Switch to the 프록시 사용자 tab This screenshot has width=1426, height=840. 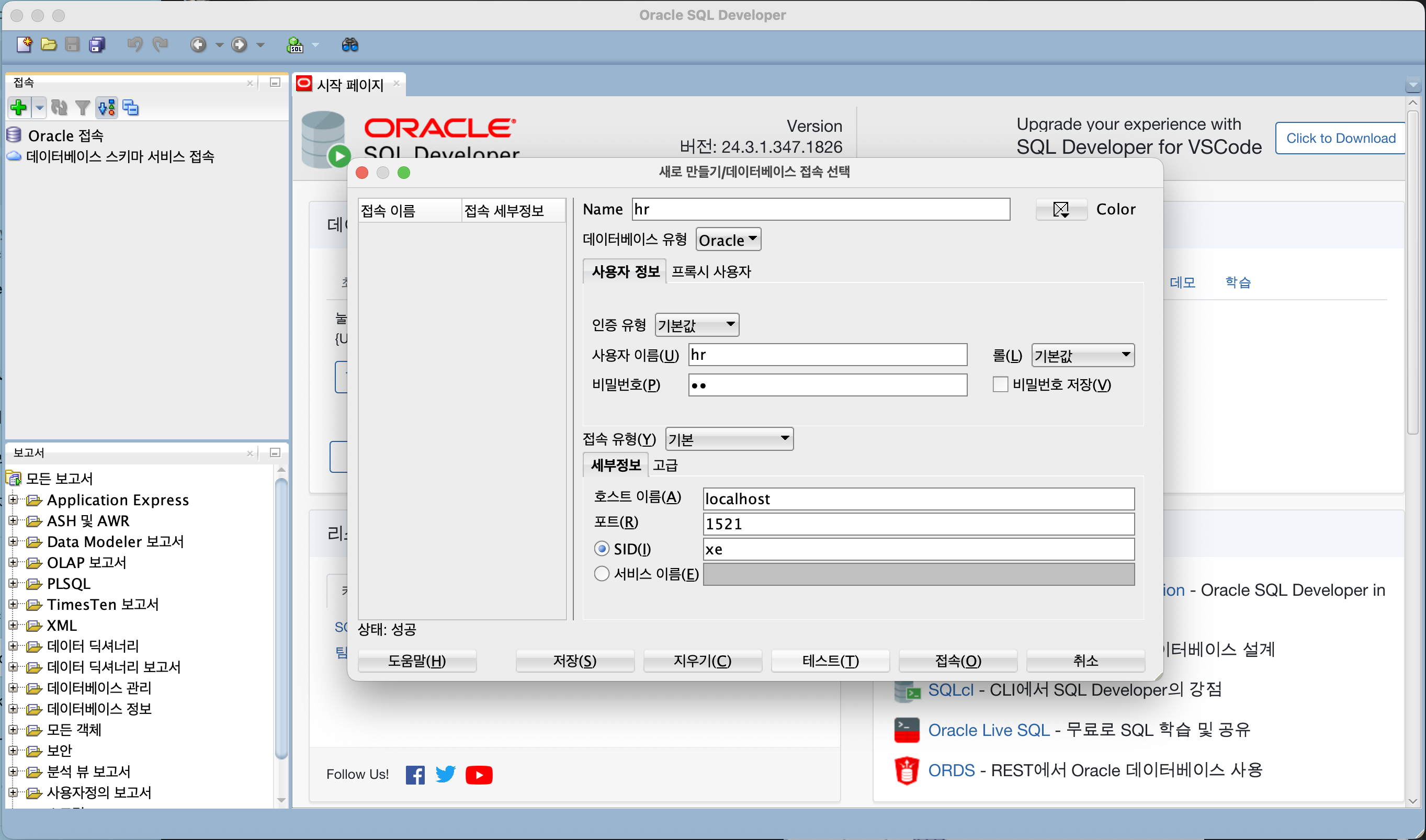pos(710,271)
